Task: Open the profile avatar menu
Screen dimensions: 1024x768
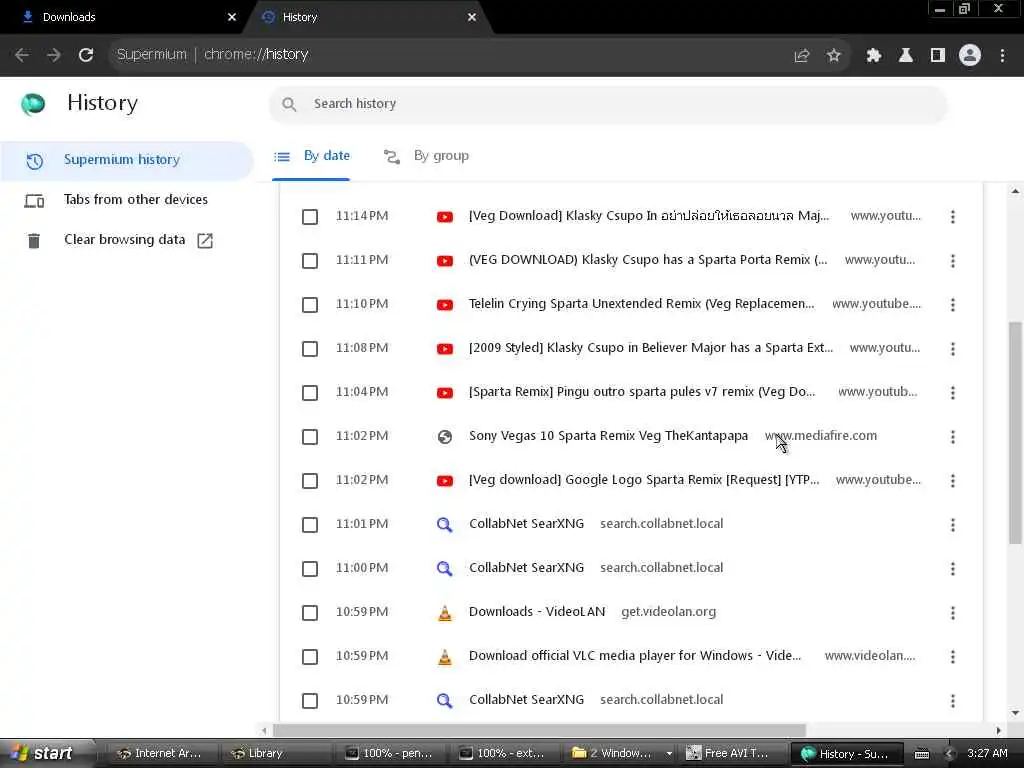Action: pos(970,56)
